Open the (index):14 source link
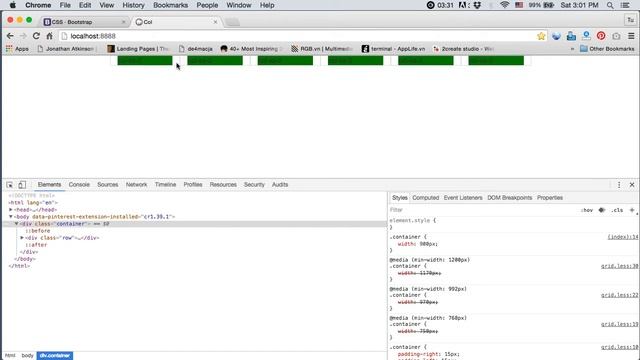Screen dimensions: 640x360 tap(622, 237)
